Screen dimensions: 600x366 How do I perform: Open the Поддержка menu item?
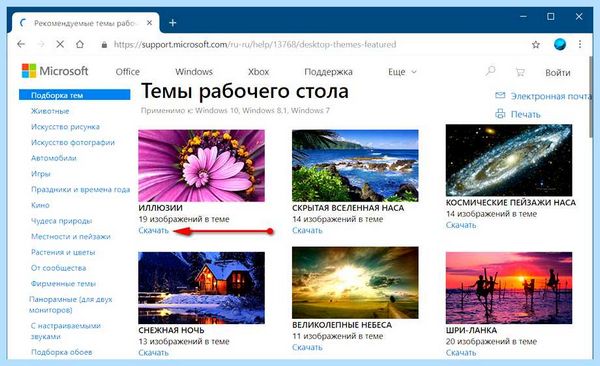point(328,72)
